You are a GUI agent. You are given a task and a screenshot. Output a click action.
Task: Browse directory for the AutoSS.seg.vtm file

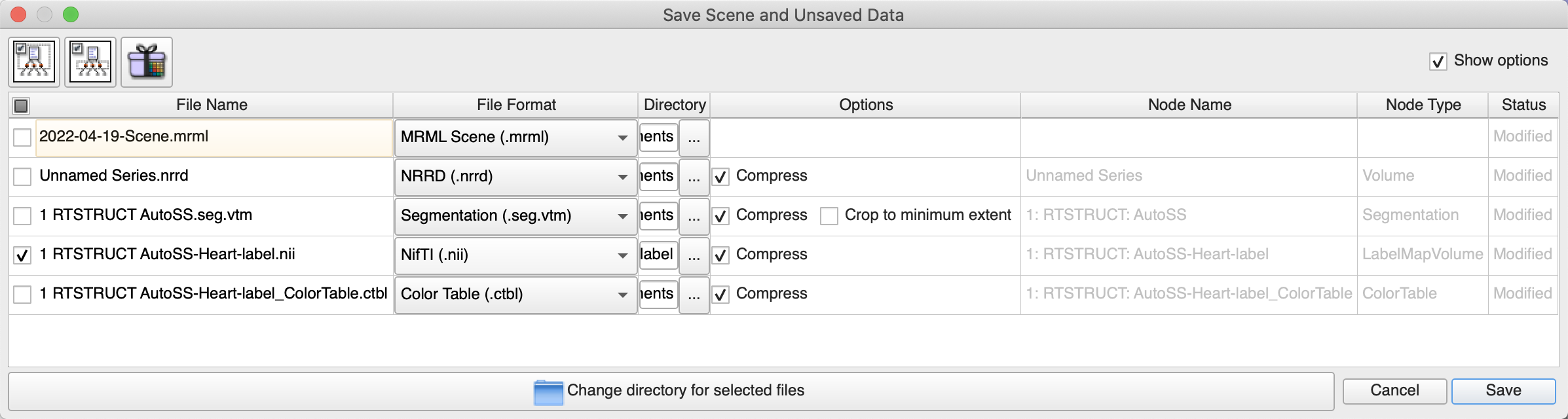tap(694, 216)
